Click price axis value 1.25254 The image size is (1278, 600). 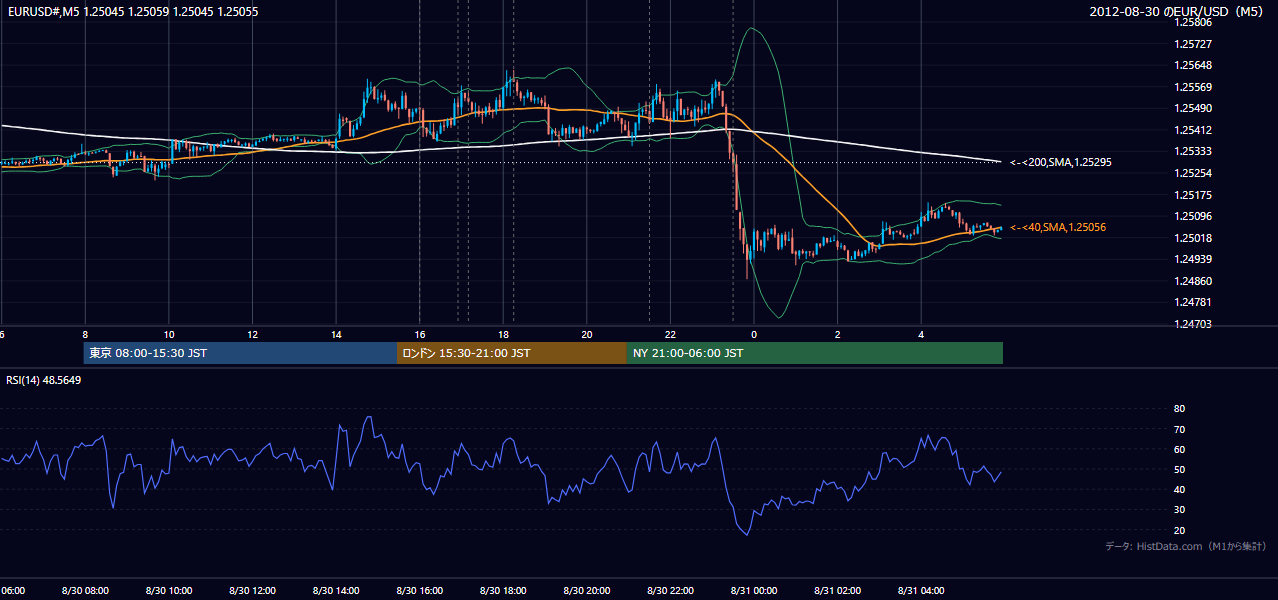tap(1193, 173)
